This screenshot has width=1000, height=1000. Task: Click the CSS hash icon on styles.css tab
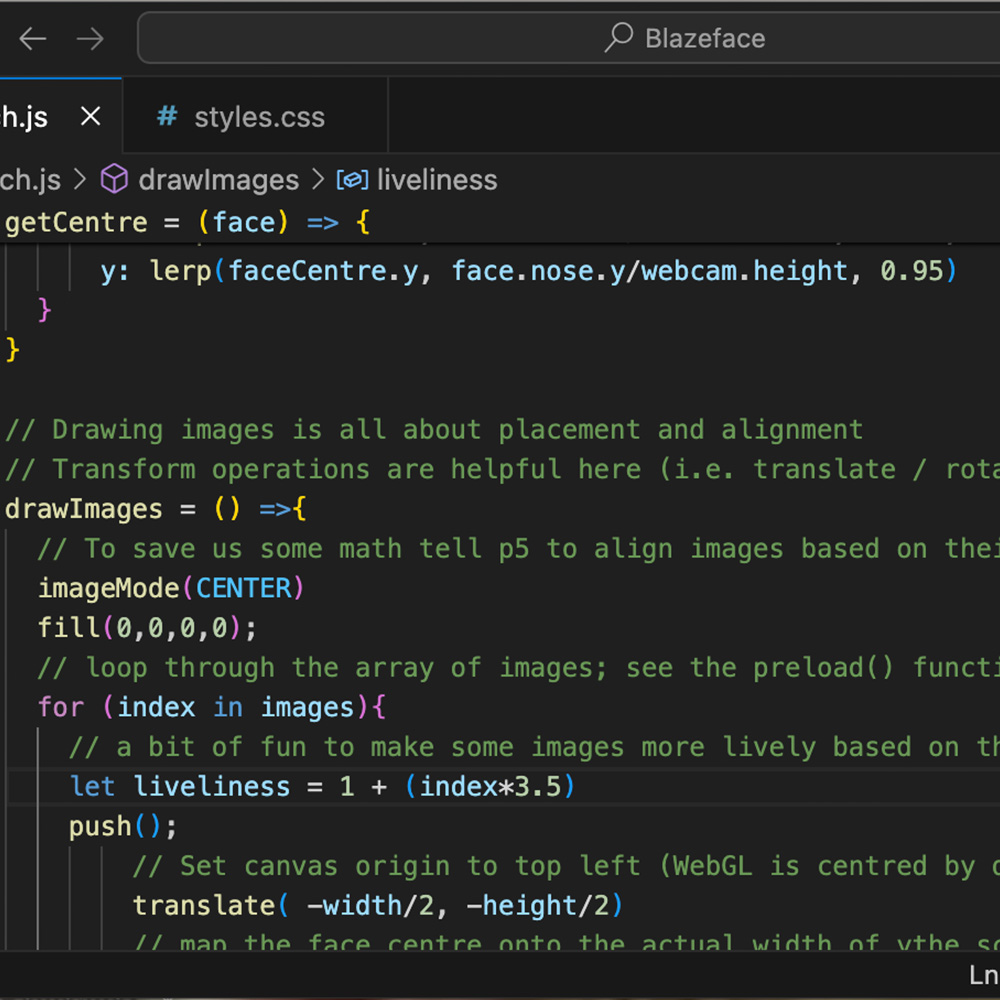[165, 116]
